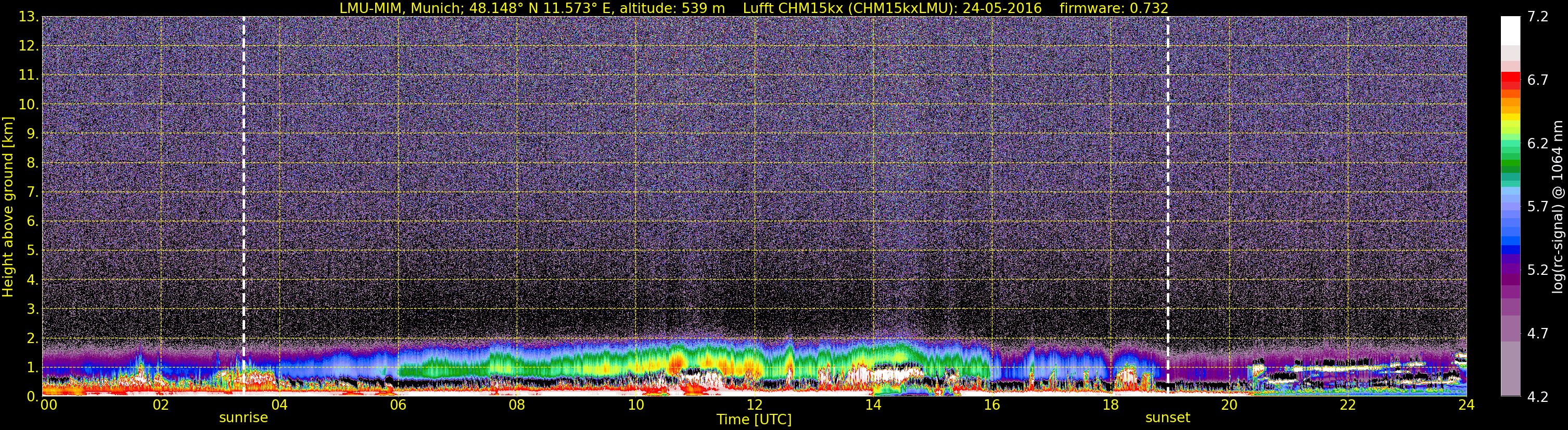The image size is (1568, 430).
Task: Click the time axis tick label 12
Action: 754,405
